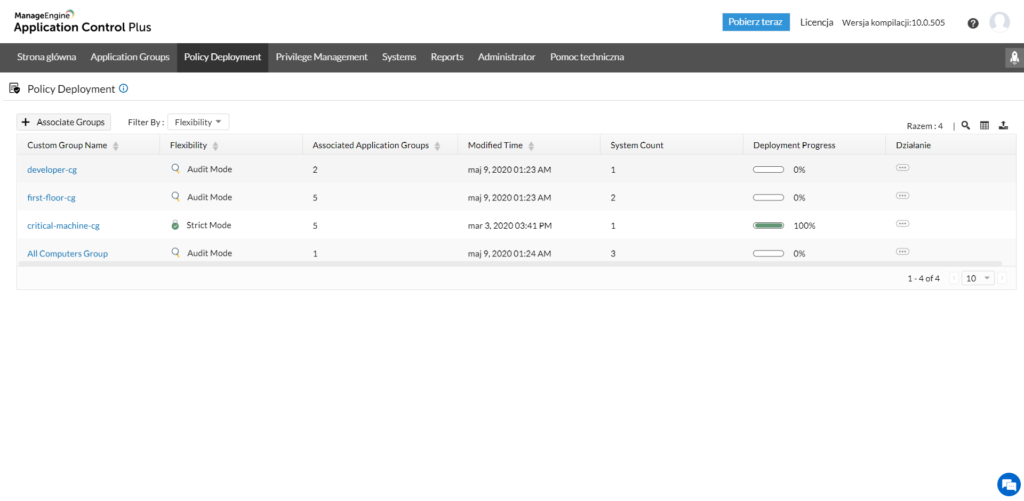The height and width of the screenshot is (501, 1024).
Task: Click the export upload icon
Action: (1003, 126)
